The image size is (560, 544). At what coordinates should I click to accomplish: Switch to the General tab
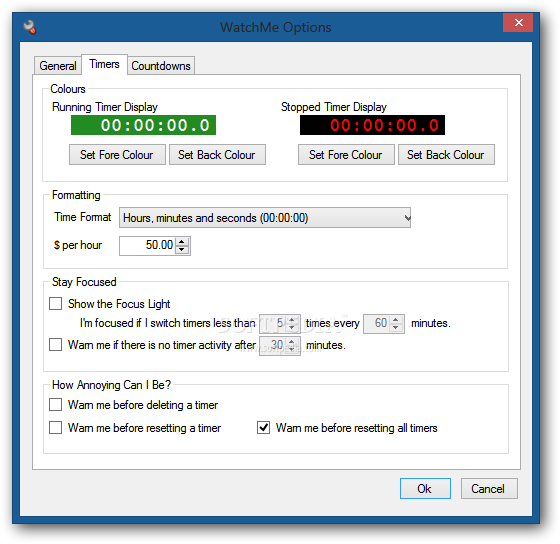(58, 66)
